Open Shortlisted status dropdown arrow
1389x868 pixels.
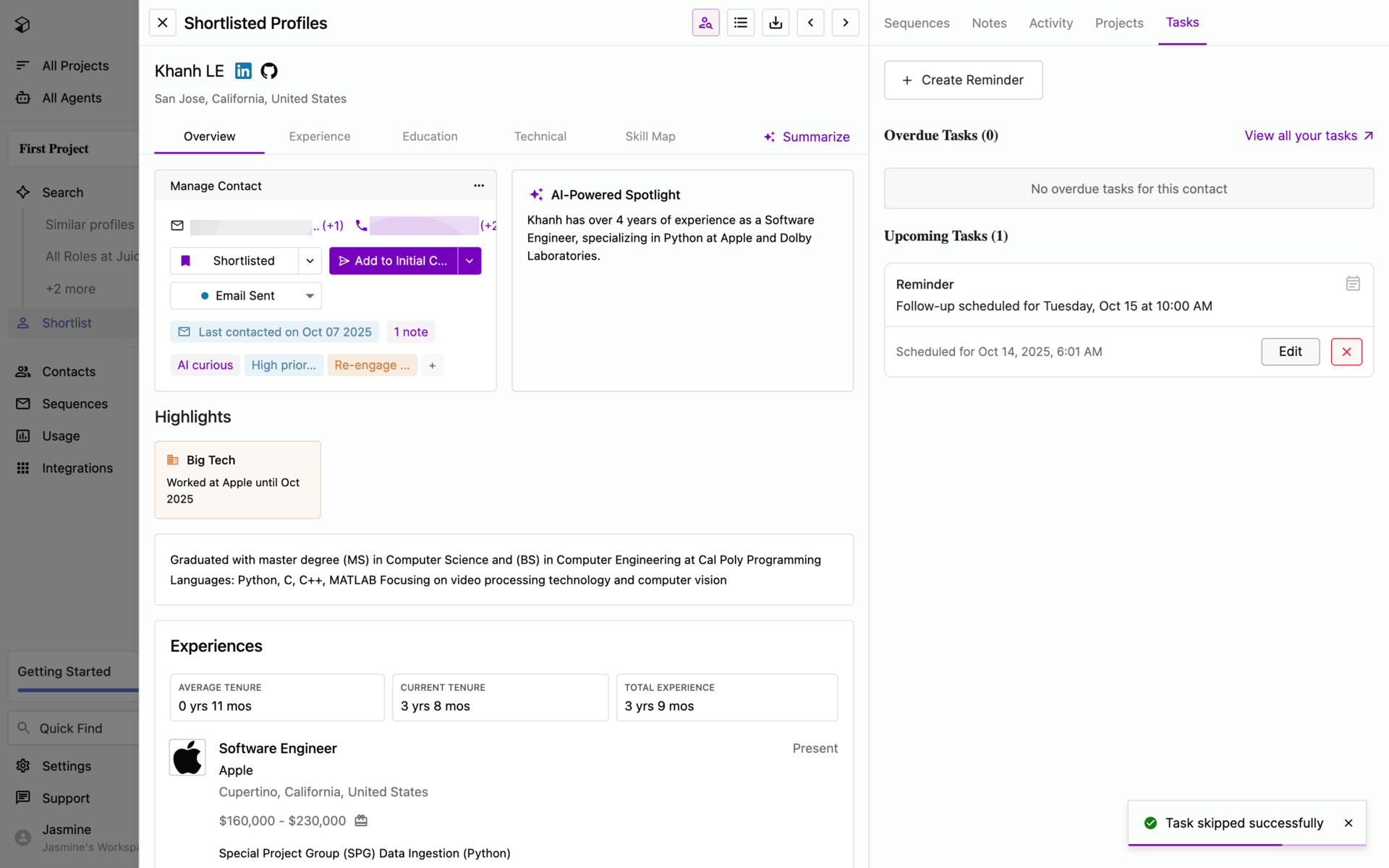point(310,261)
